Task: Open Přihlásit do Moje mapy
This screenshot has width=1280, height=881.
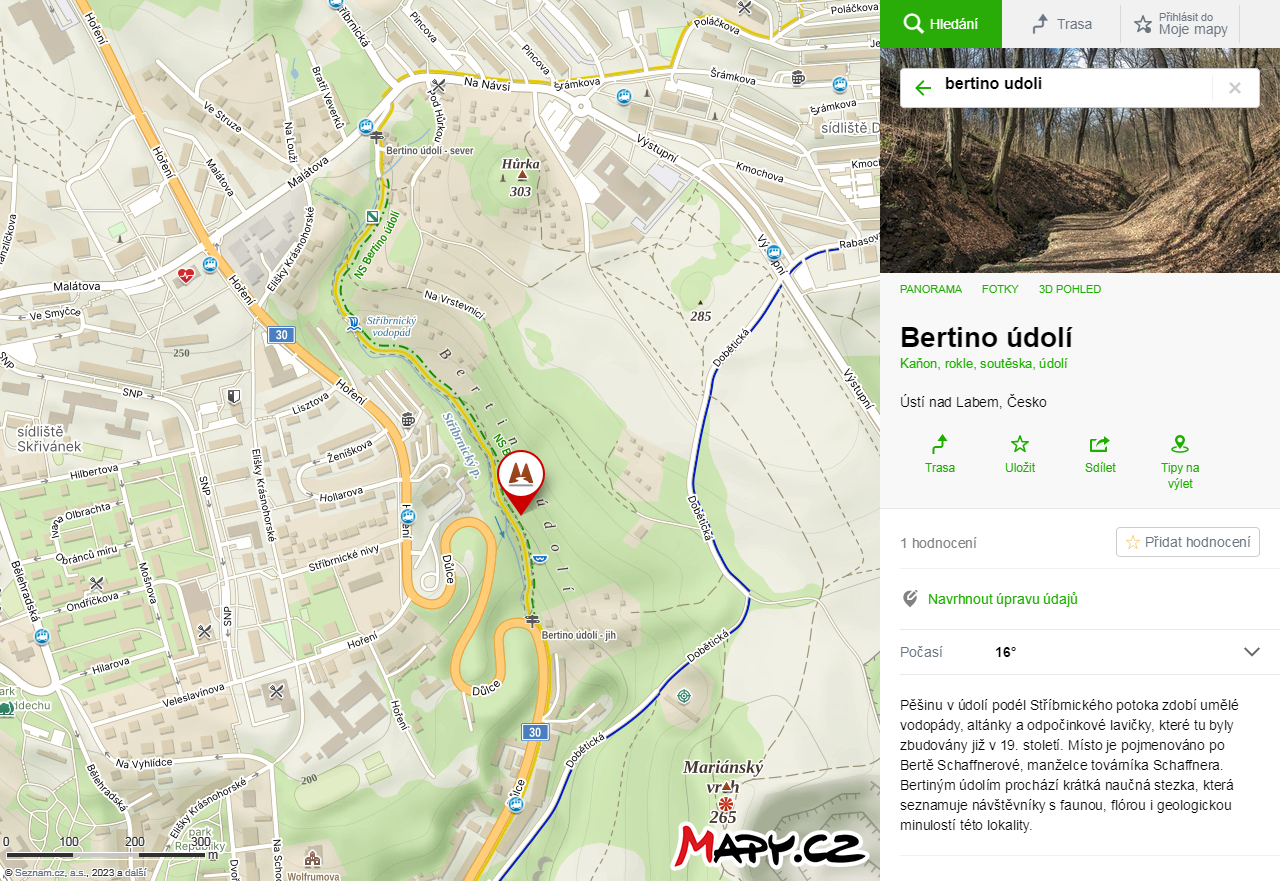Action: coord(1180,24)
